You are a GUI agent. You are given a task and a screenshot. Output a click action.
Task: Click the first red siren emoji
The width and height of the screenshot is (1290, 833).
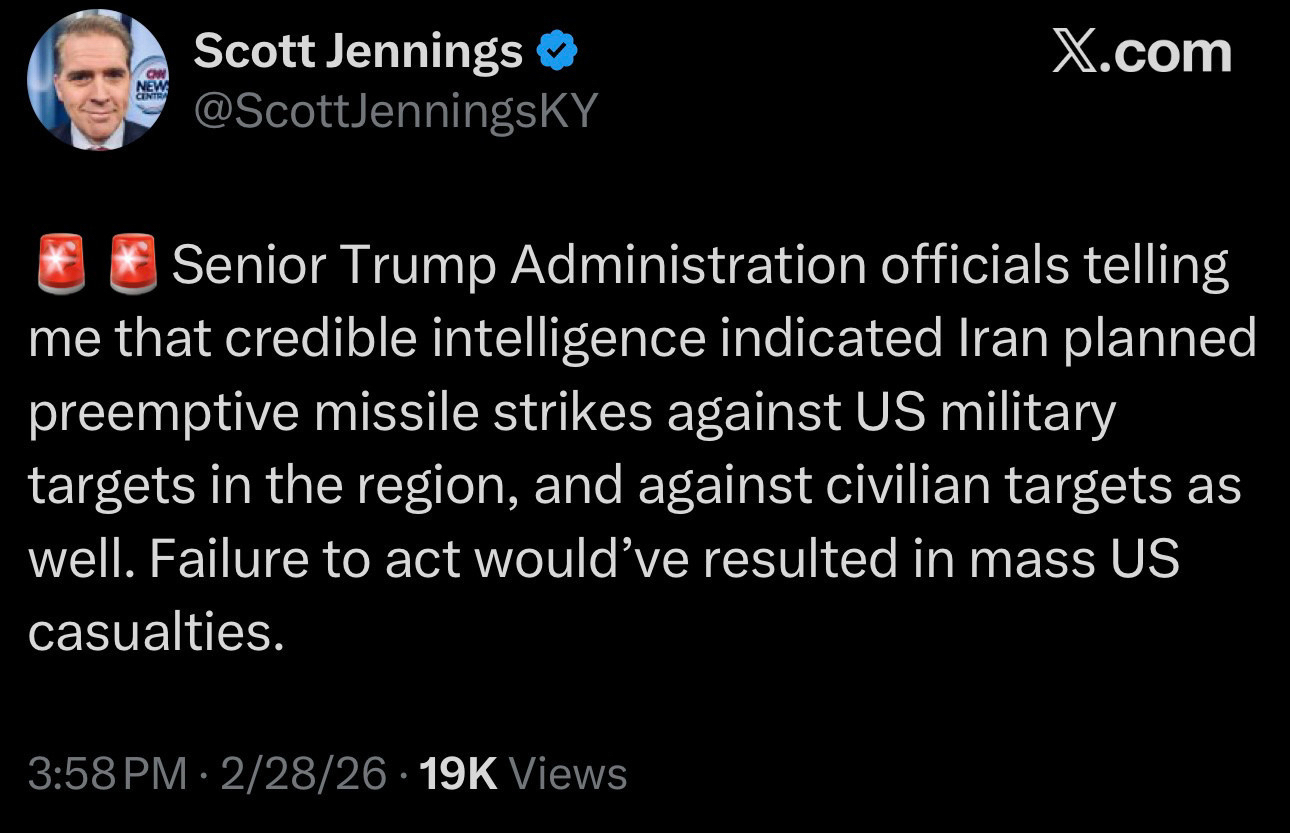pos(60,264)
